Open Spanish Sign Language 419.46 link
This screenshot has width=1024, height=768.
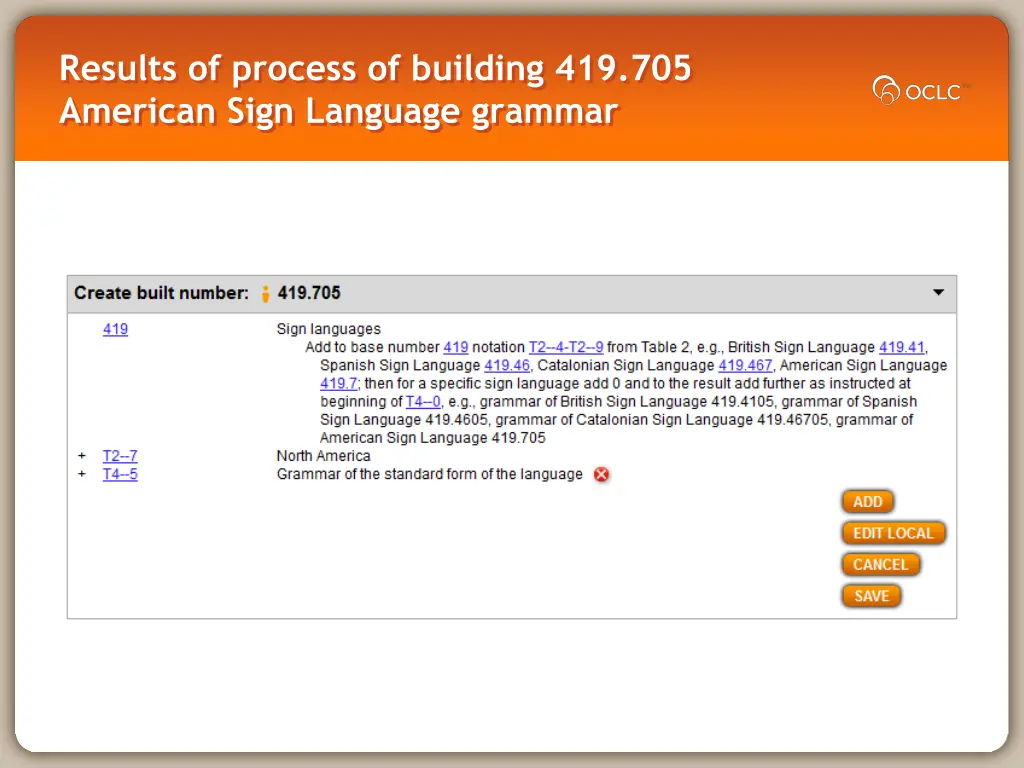tap(506, 365)
